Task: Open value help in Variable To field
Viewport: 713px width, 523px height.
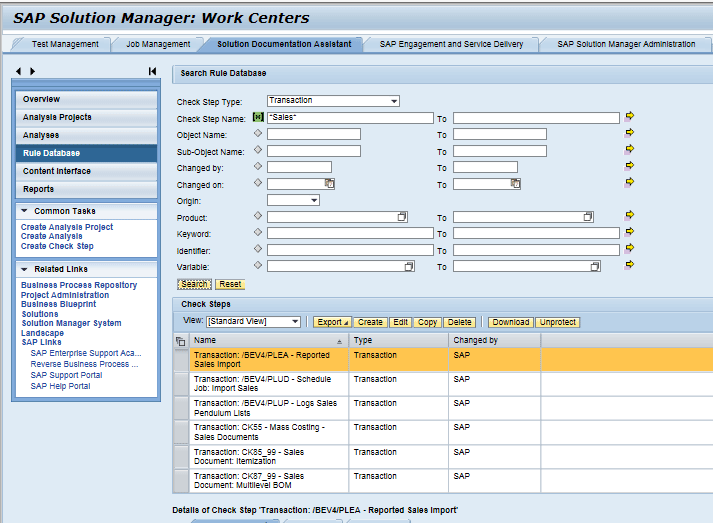Action: 595,267
